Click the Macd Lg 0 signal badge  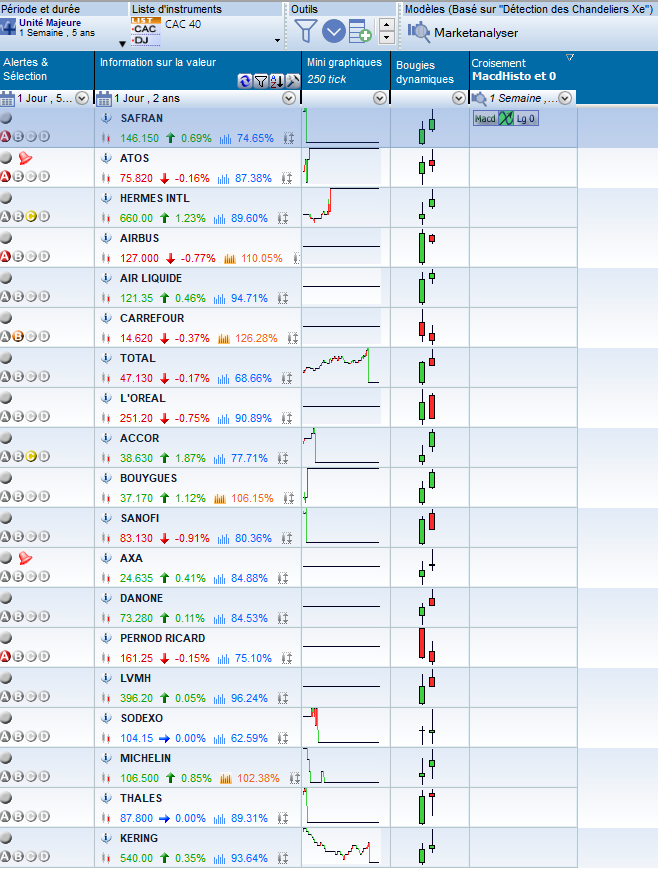coord(505,119)
